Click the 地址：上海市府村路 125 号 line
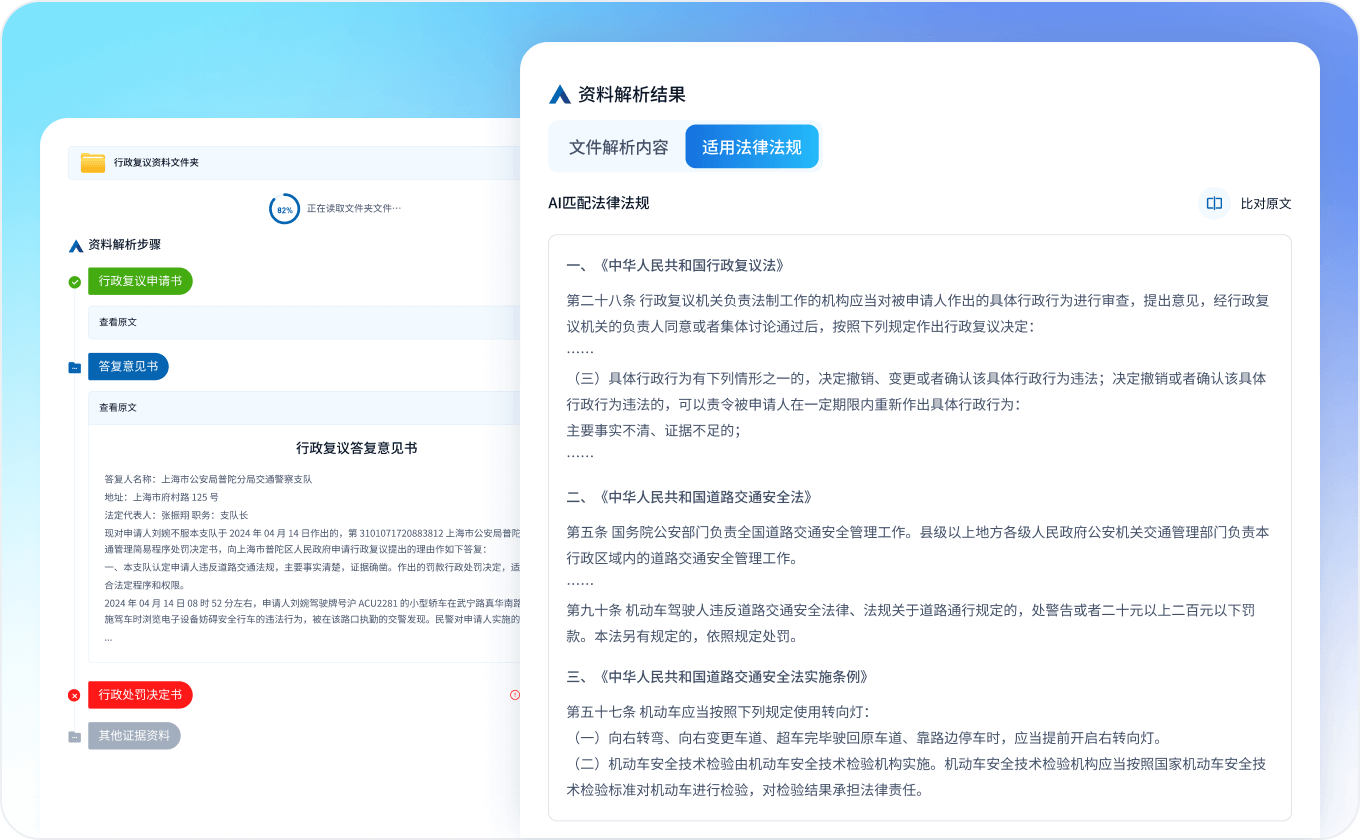 coord(161,497)
